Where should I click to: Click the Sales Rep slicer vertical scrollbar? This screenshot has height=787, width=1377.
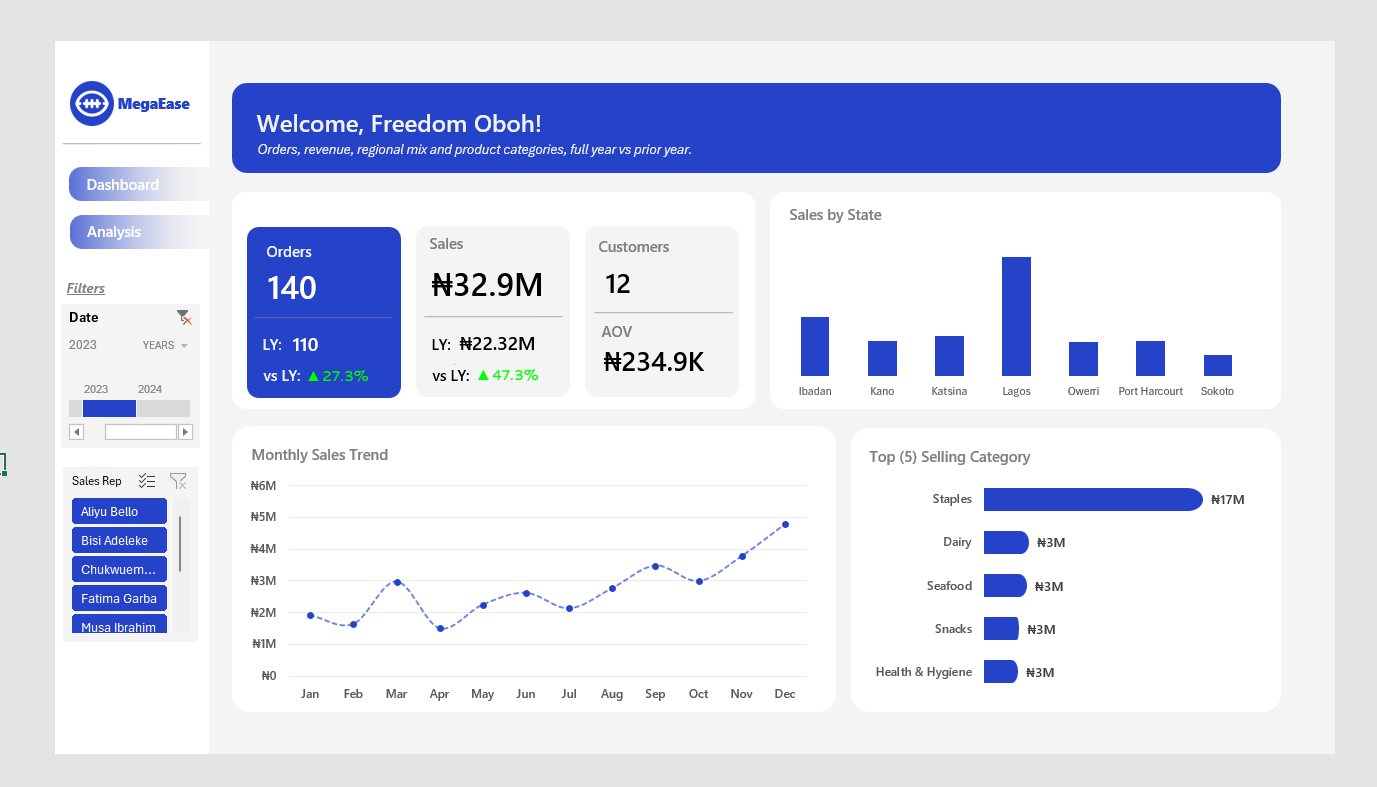(x=180, y=543)
